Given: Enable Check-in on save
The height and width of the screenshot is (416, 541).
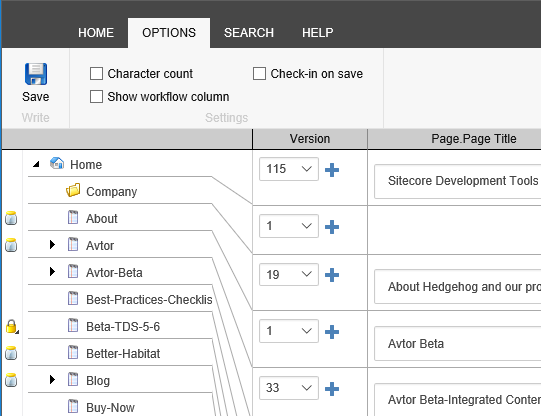Looking at the screenshot, I should coord(259,73).
